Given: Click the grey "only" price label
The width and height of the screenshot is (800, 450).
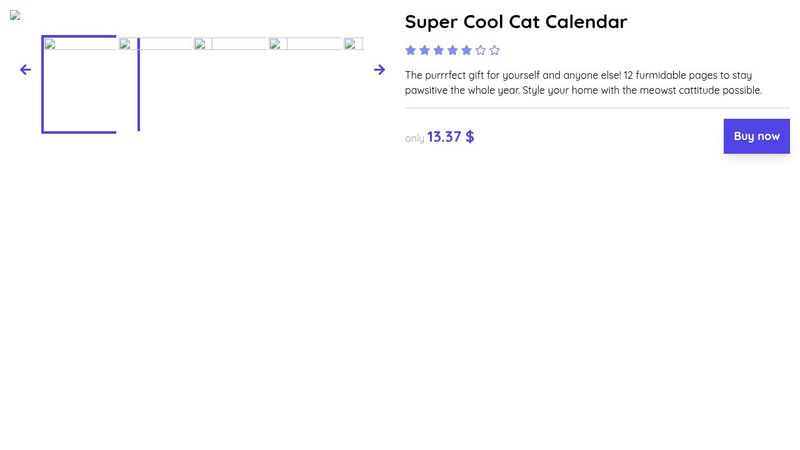Looking at the screenshot, I should [414, 138].
